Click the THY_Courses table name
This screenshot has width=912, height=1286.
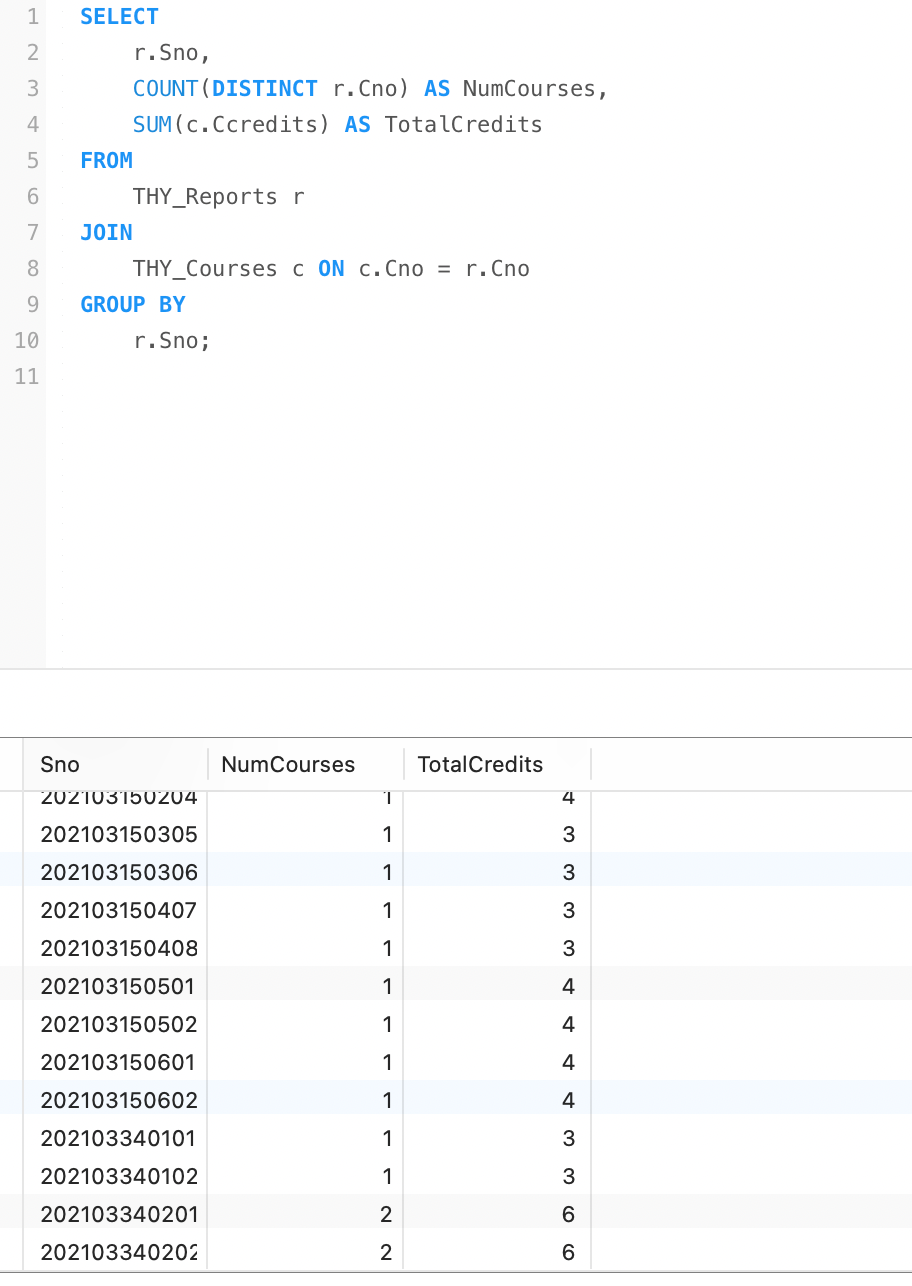point(205,269)
